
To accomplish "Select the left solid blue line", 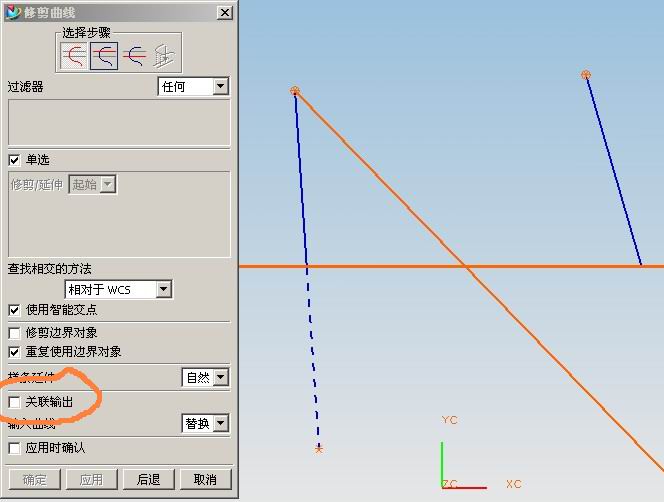I will point(301,178).
